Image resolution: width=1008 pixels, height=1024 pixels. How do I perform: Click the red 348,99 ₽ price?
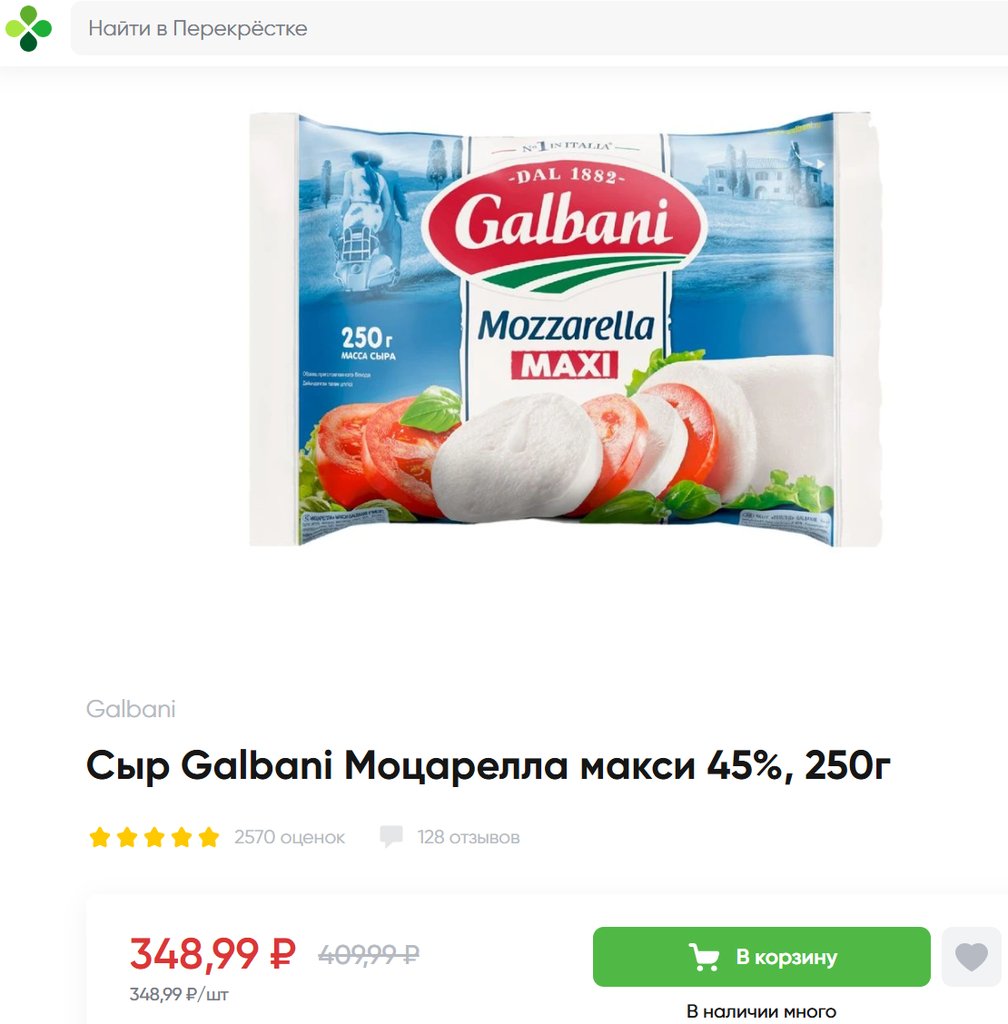click(212, 953)
